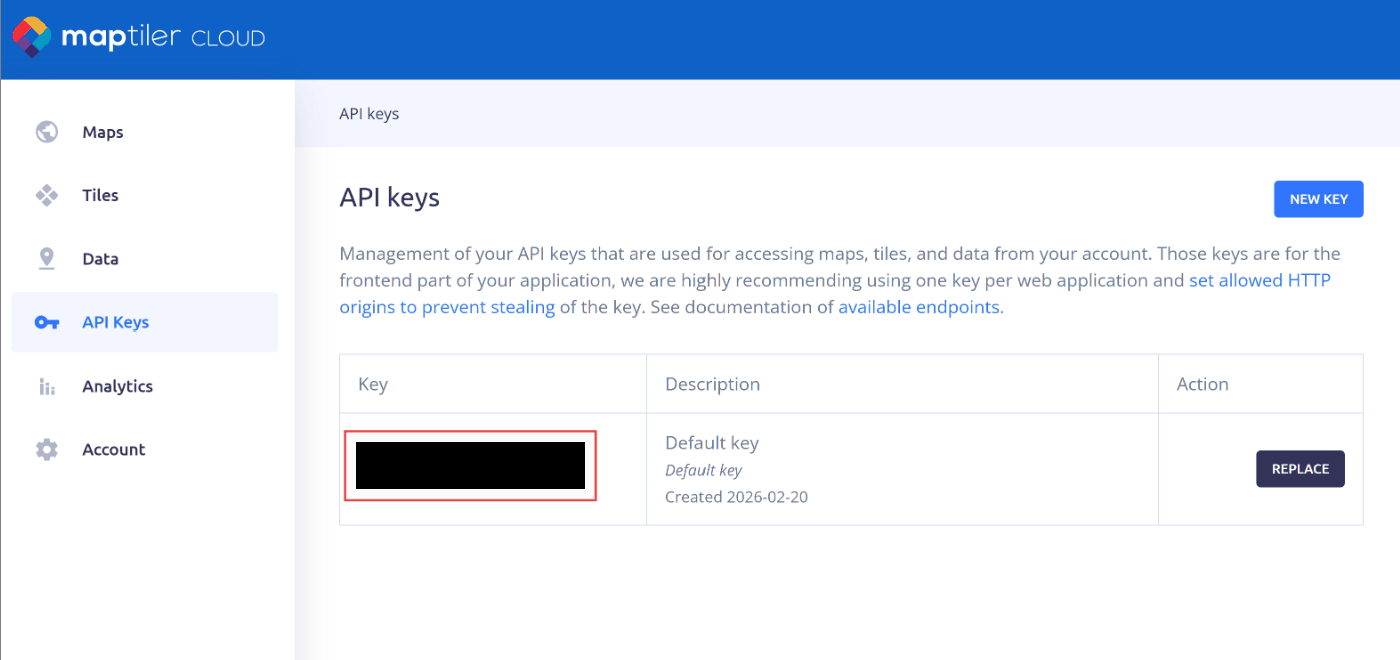Click the Tiles diamond grid icon
This screenshot has width=1400, height=660.
[x=47, y=195]
